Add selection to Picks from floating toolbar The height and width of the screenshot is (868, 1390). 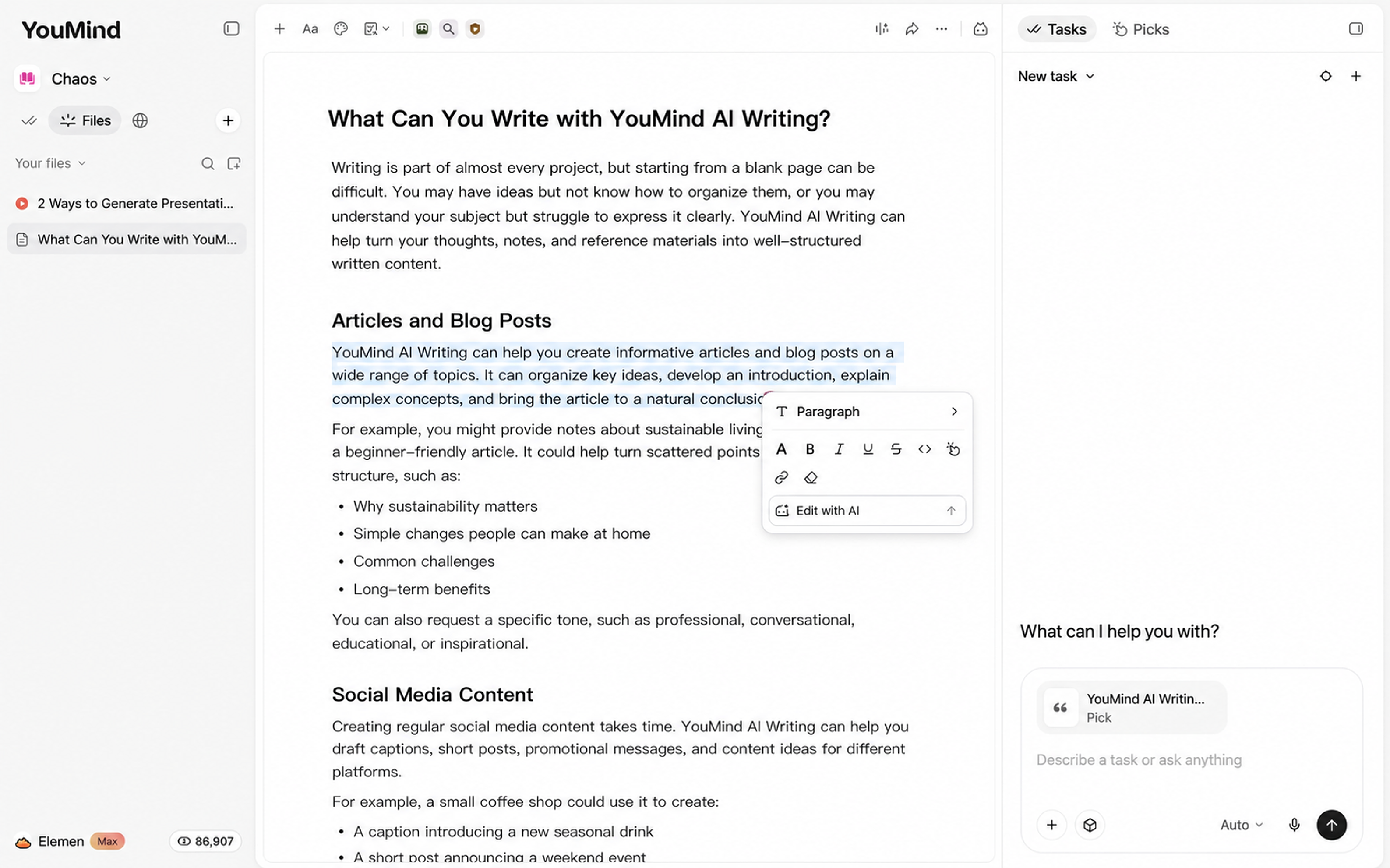click(x=953, y=449)
